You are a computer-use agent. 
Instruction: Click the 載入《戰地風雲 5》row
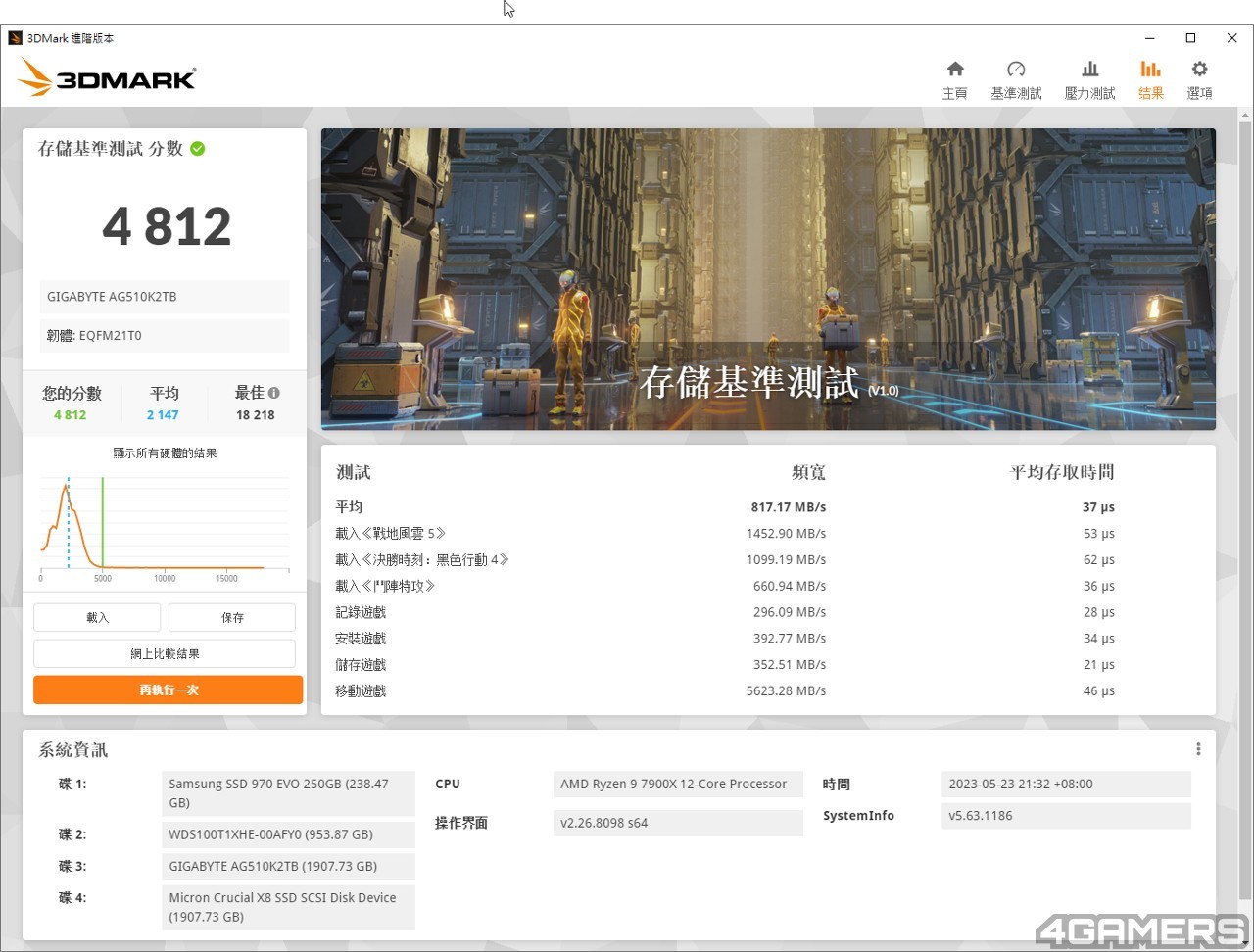[x=725, y=534]
